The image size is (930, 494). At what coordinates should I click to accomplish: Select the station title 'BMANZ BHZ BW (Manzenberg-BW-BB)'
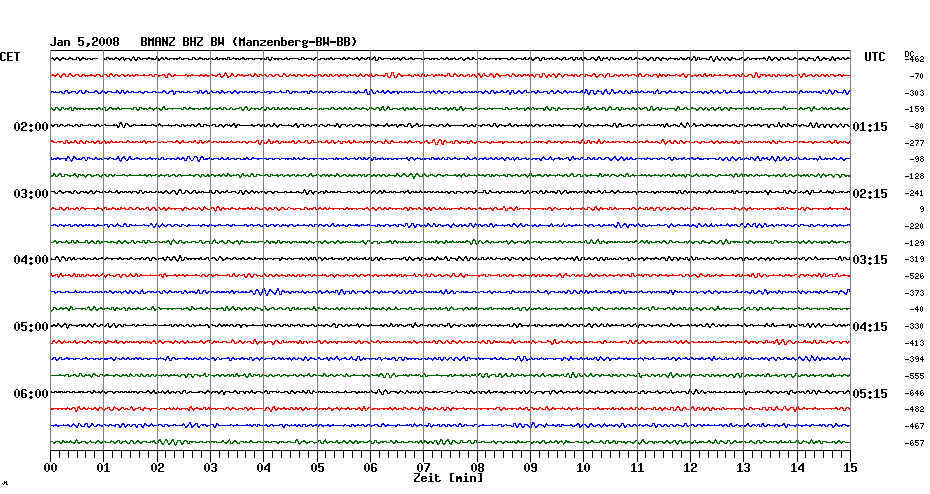[249, 42]
